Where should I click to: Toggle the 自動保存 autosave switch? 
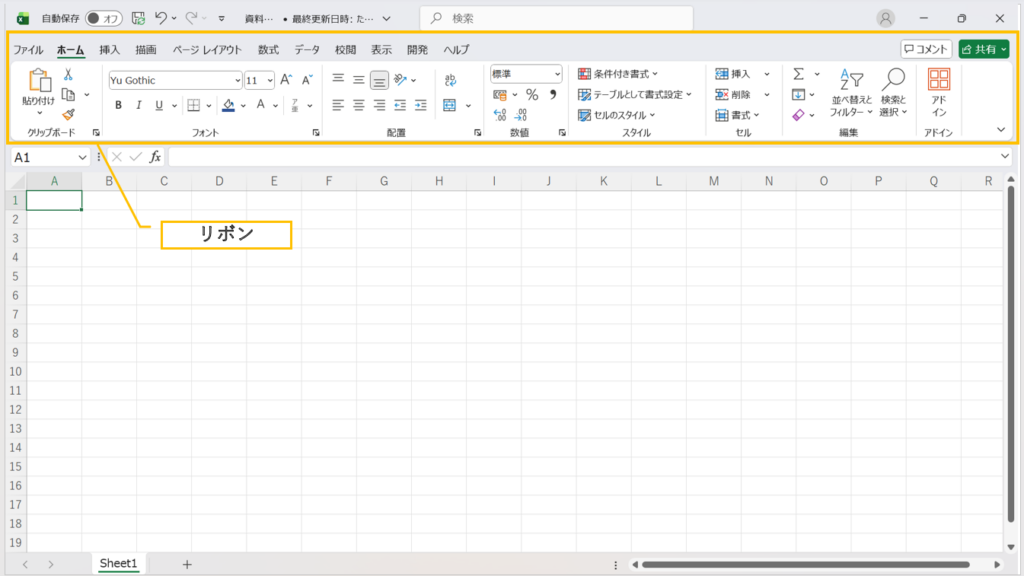[x=104, y=18]
